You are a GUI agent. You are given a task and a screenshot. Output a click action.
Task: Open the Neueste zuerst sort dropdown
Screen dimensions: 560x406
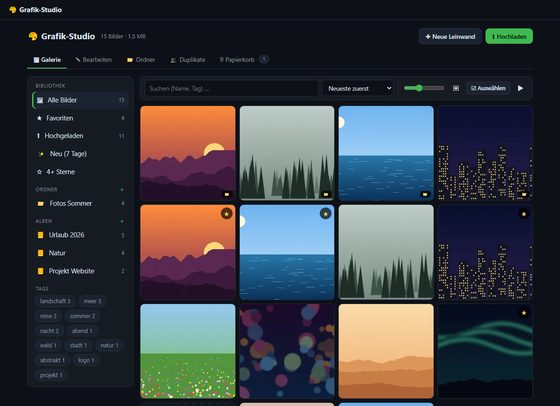[x=358, y=88]
